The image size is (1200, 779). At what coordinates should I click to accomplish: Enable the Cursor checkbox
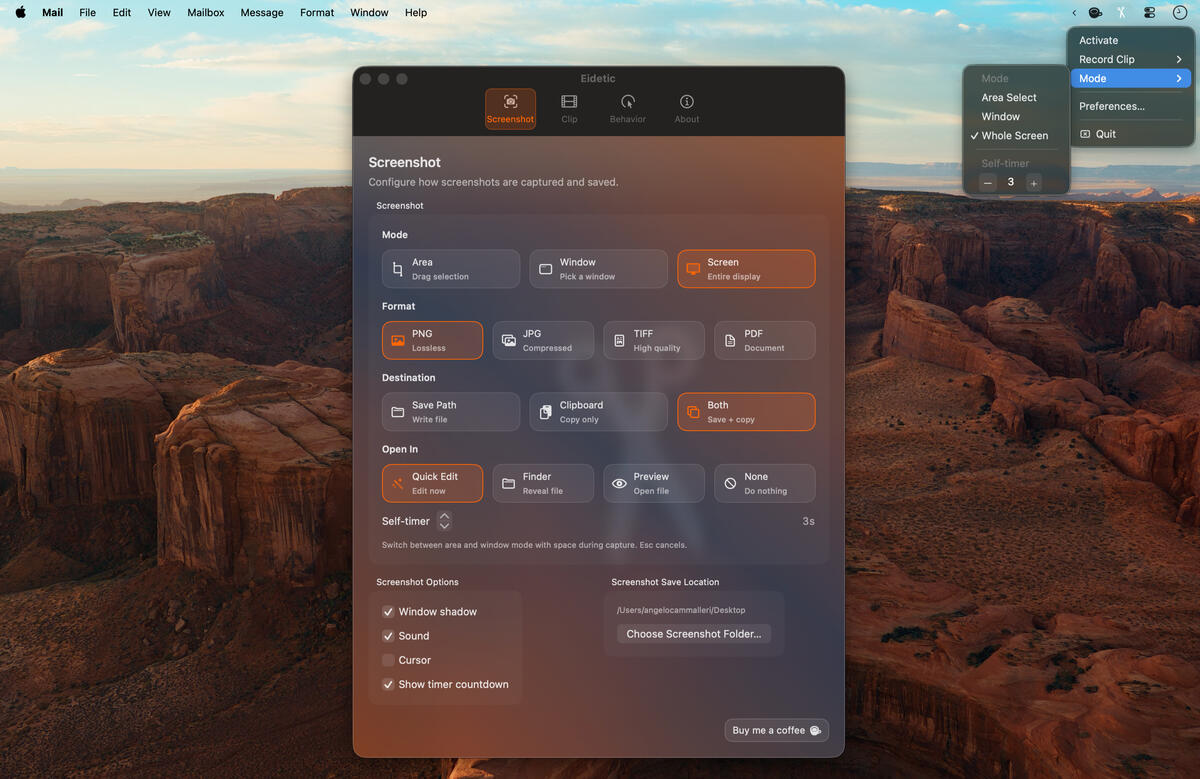pos(388,660)
